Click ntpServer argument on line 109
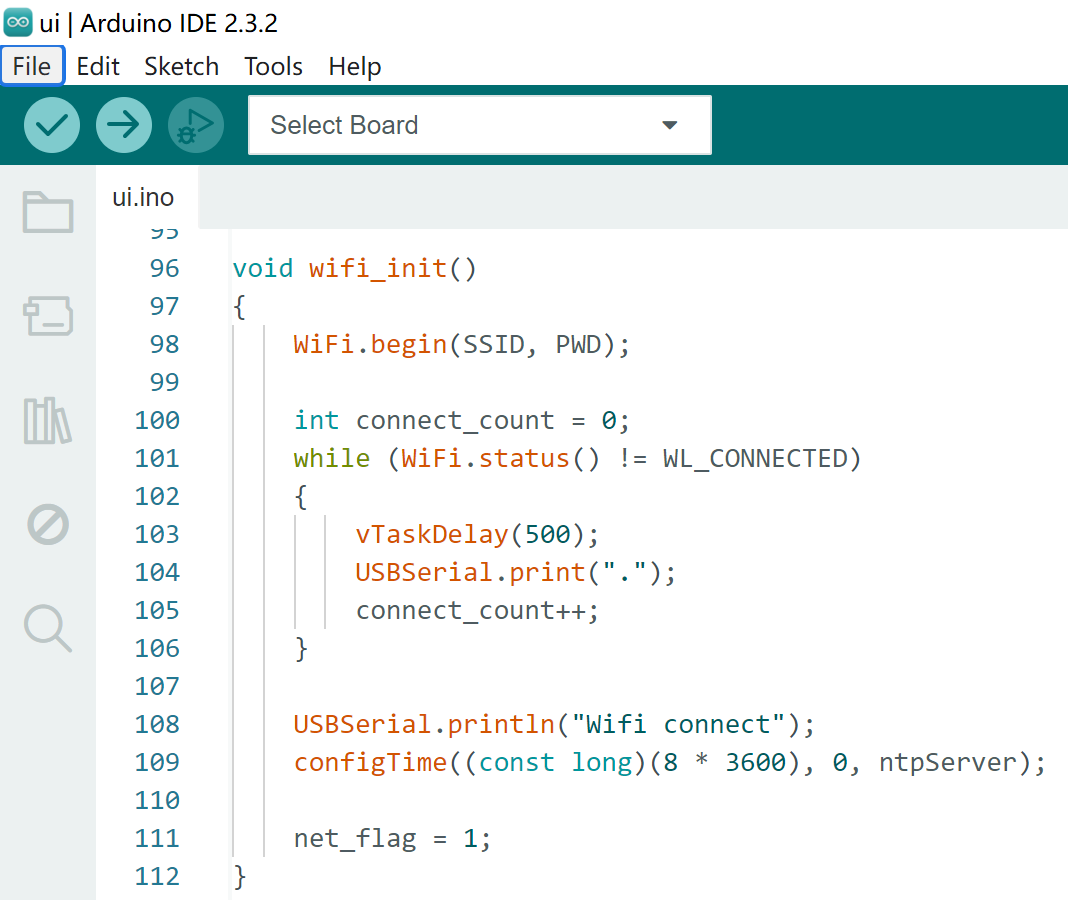The height and width of the screenshot is (900, 1068). [948, 762]
